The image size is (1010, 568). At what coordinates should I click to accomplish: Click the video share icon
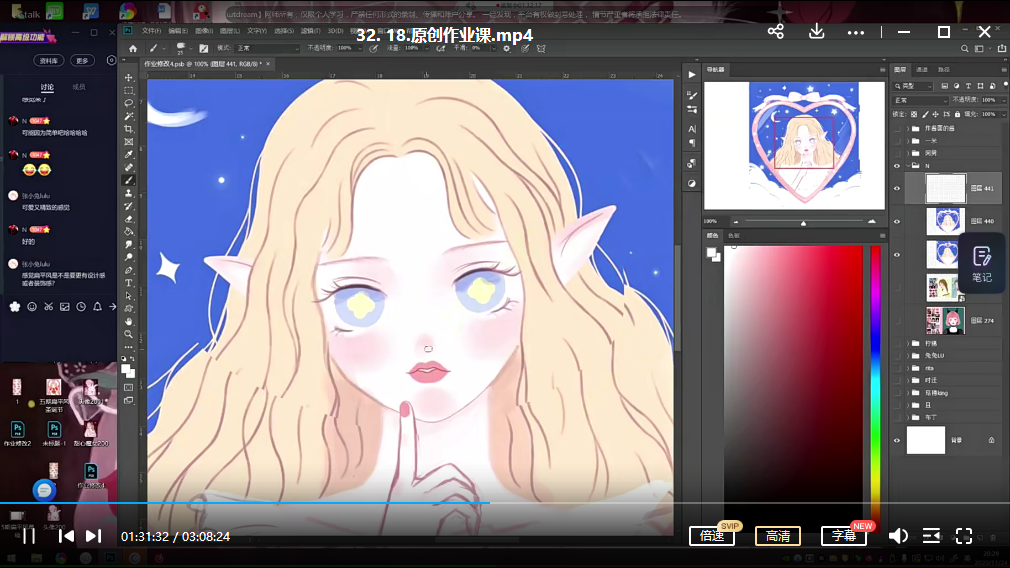[776, 32]
